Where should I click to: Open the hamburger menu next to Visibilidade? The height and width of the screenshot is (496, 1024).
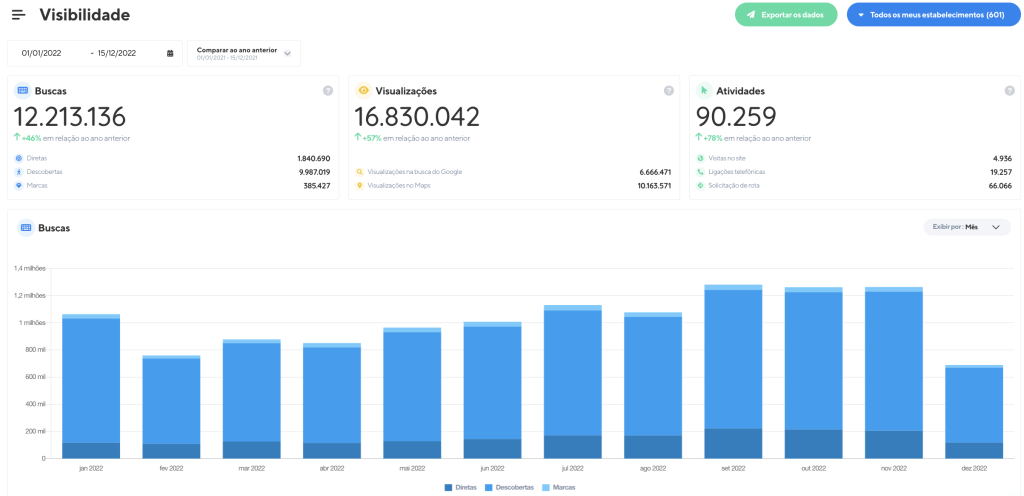19,14
